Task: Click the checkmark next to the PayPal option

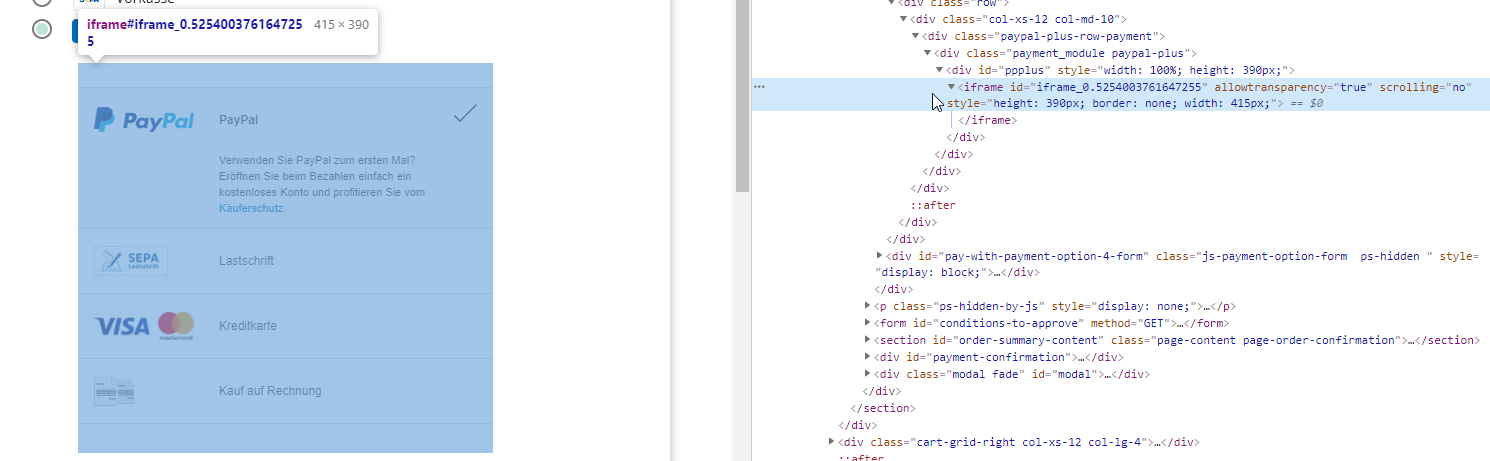Action: point(465,113)
